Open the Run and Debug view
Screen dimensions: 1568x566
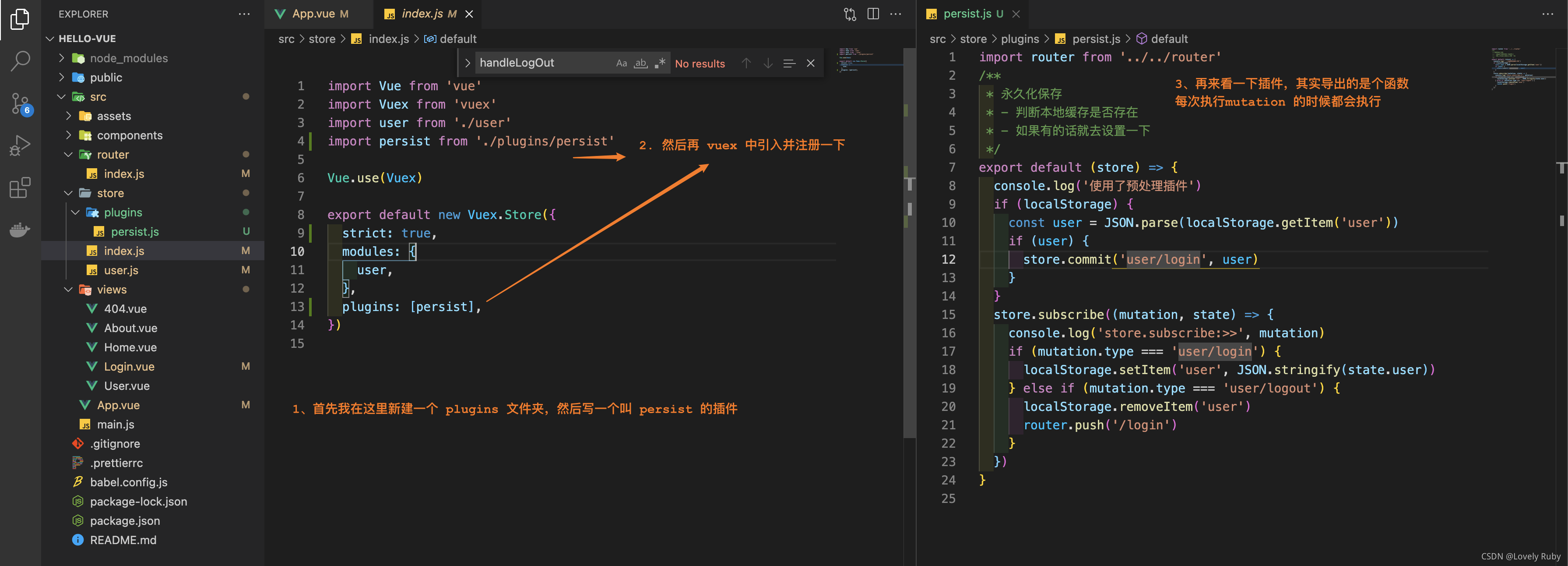click(x=20, y=145)
